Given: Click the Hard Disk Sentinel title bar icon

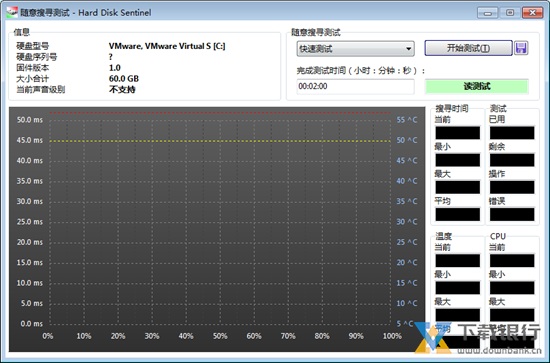Looking at the screenshot, I should [x=12, y=12].
